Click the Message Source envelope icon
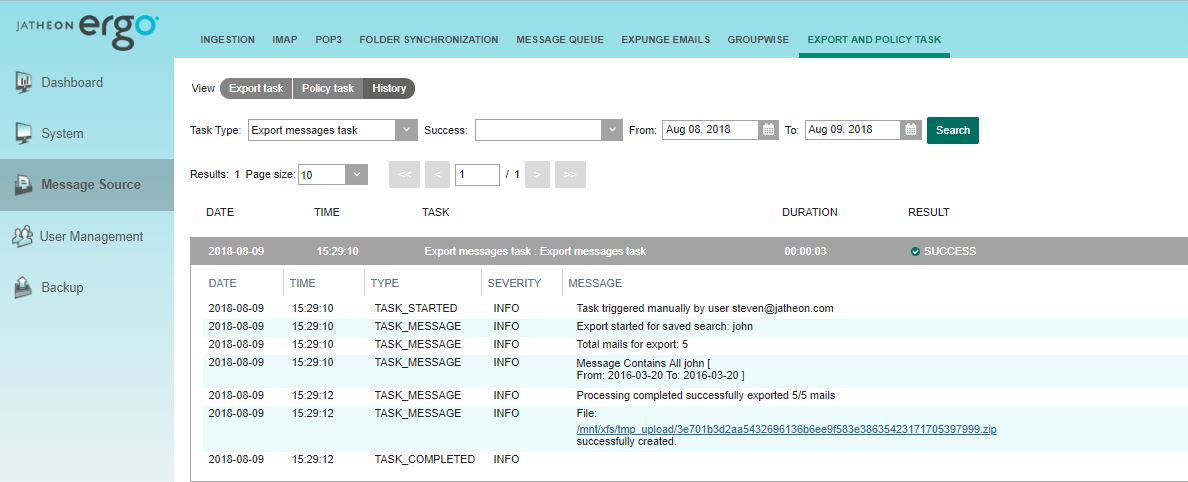The image size is (1188, 482). (23, 184)
